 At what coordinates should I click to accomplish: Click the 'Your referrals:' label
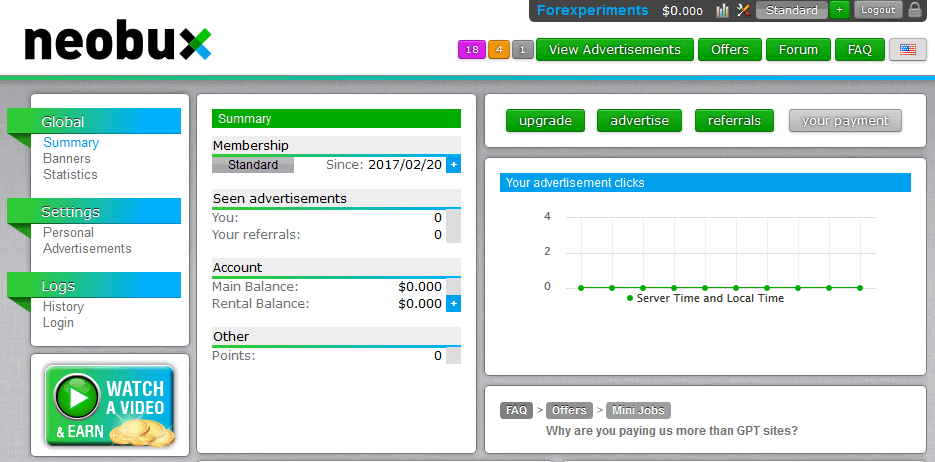click(x=256, y=235)
